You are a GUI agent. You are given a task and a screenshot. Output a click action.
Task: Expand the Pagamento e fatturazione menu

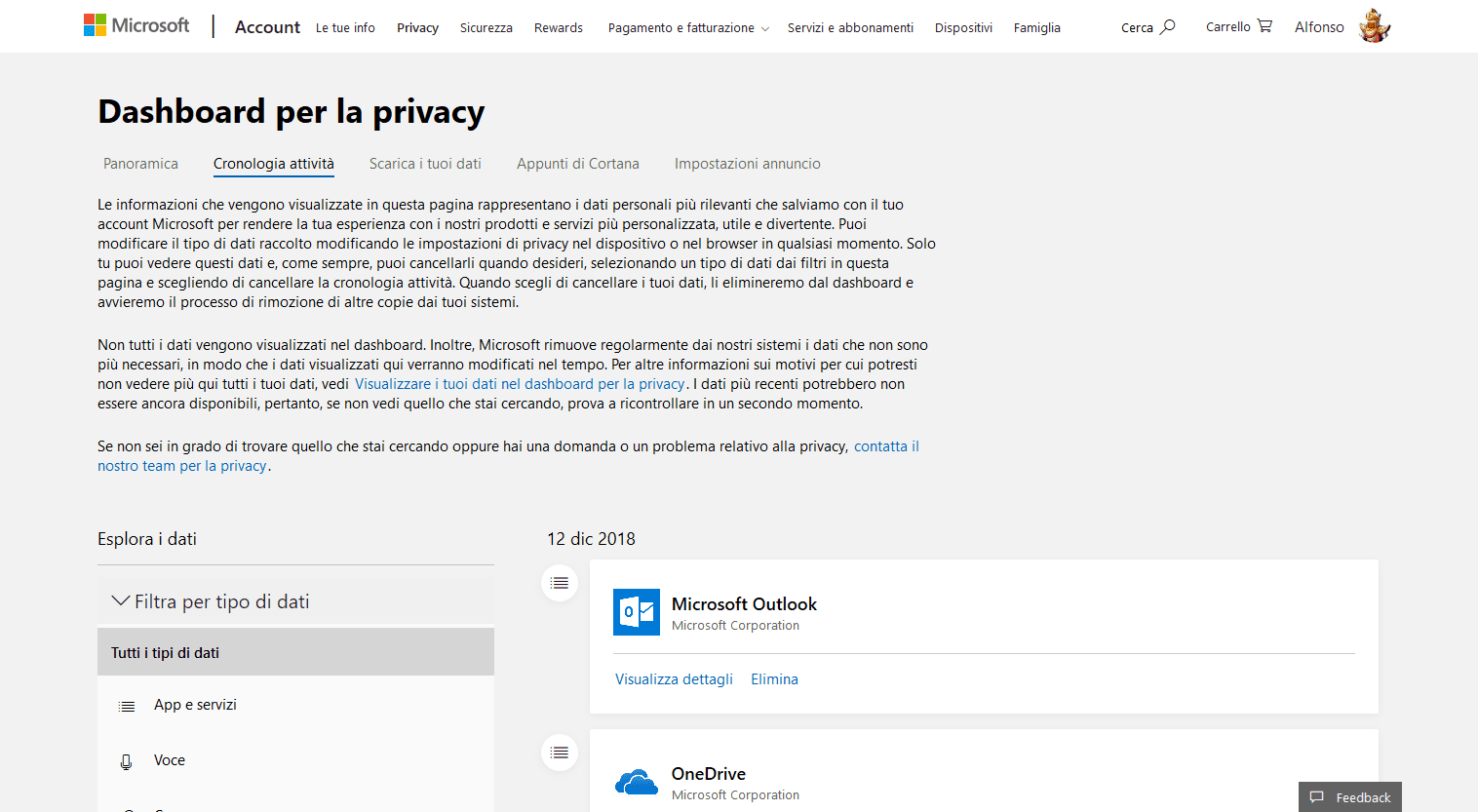pyautogui.click(x=688, y=28)
